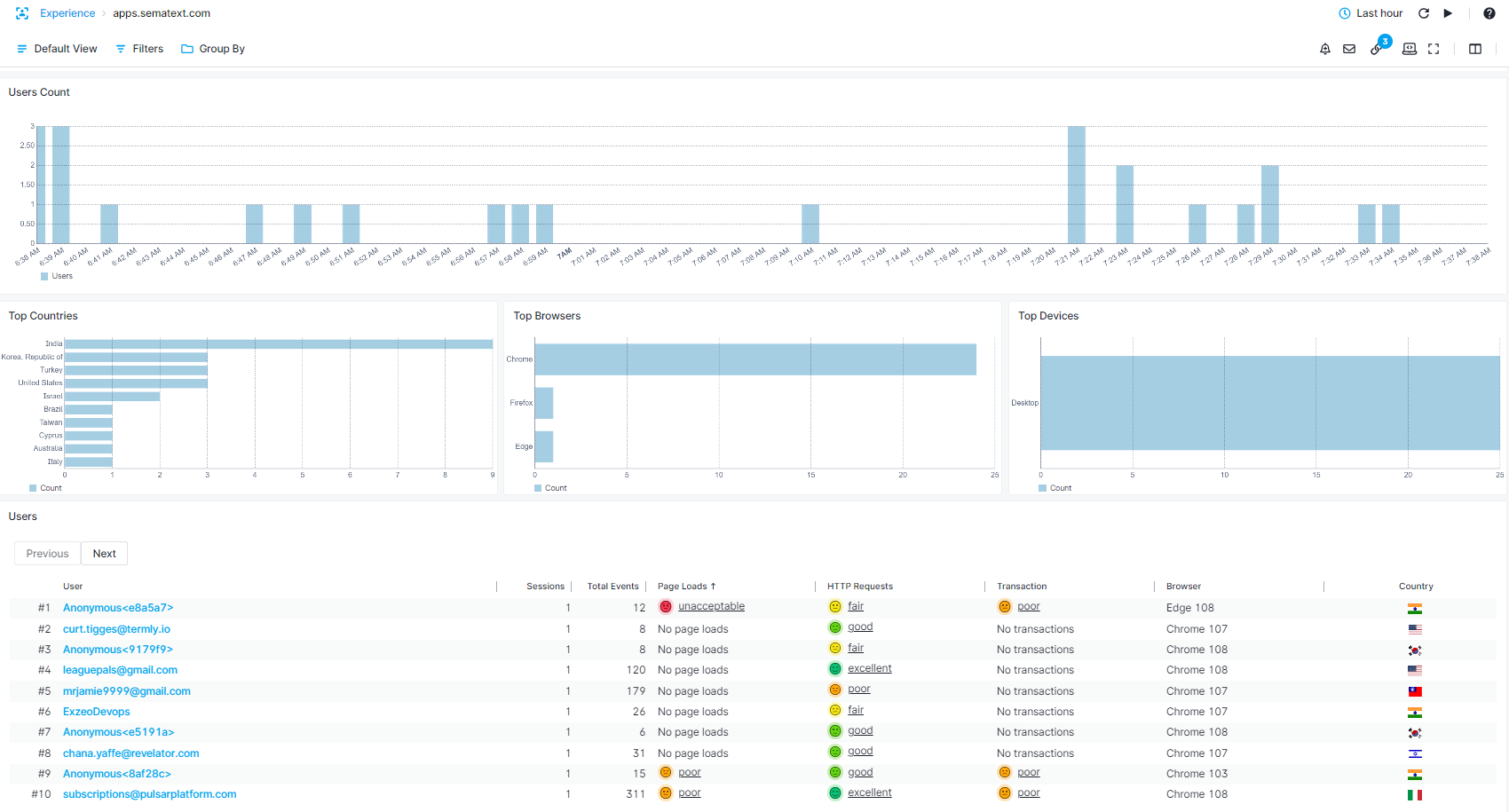Toggle split screen layout icon
The width and height of the screenshot is (1509, 812).
[x=1475, y=49]
